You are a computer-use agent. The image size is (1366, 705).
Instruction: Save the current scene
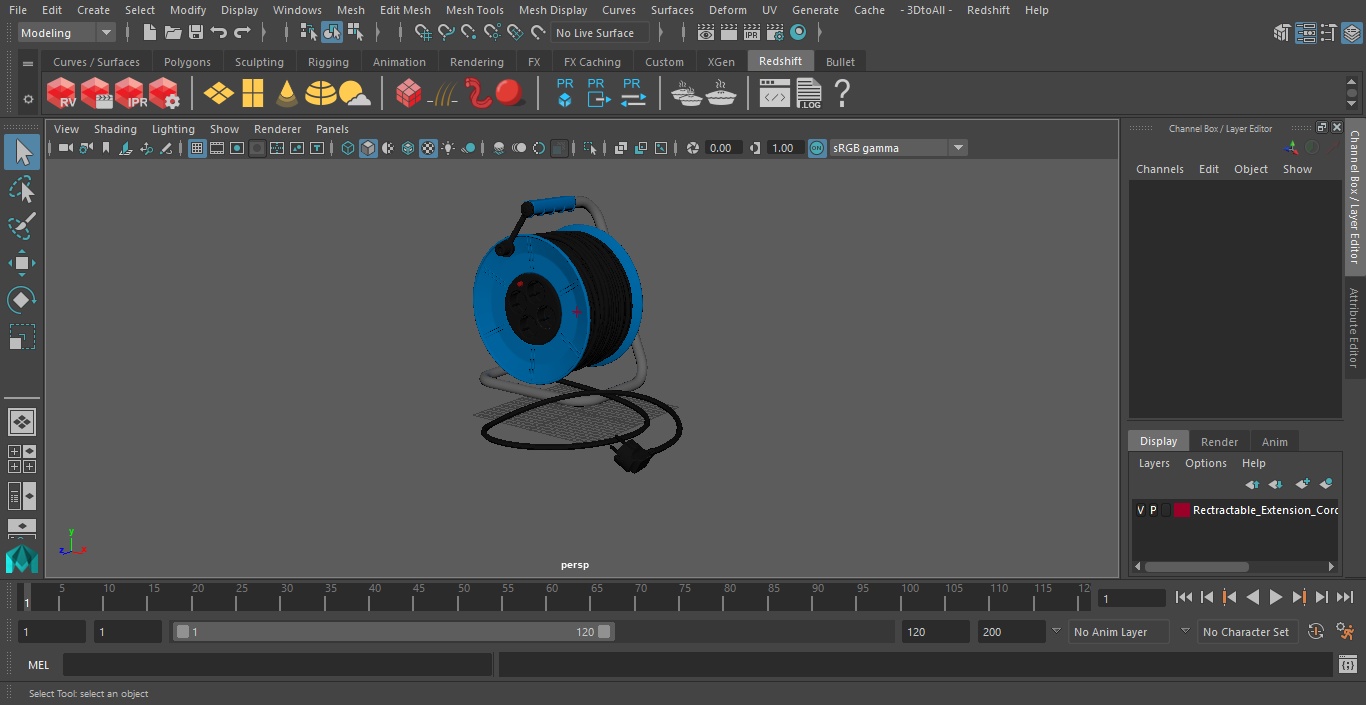point(196,33)
